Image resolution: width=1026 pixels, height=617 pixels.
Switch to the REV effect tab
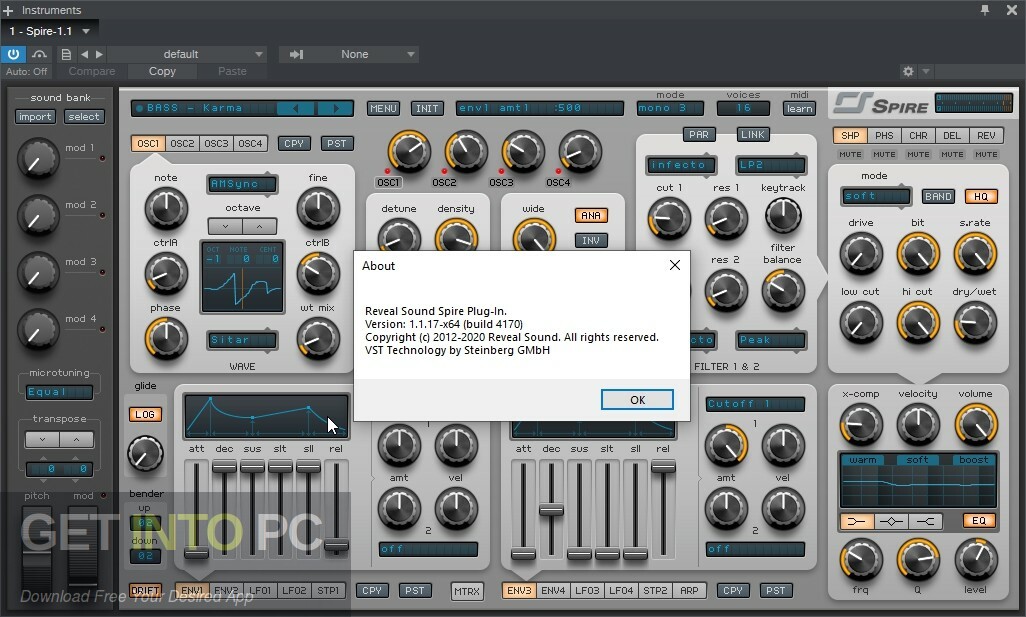(x=986, y=135)
